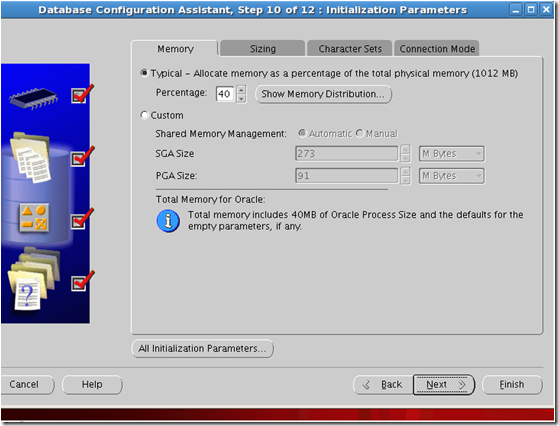This screenshot has height=426, width=559.
Task: Click the Help button
Action: tap(92, 384)
